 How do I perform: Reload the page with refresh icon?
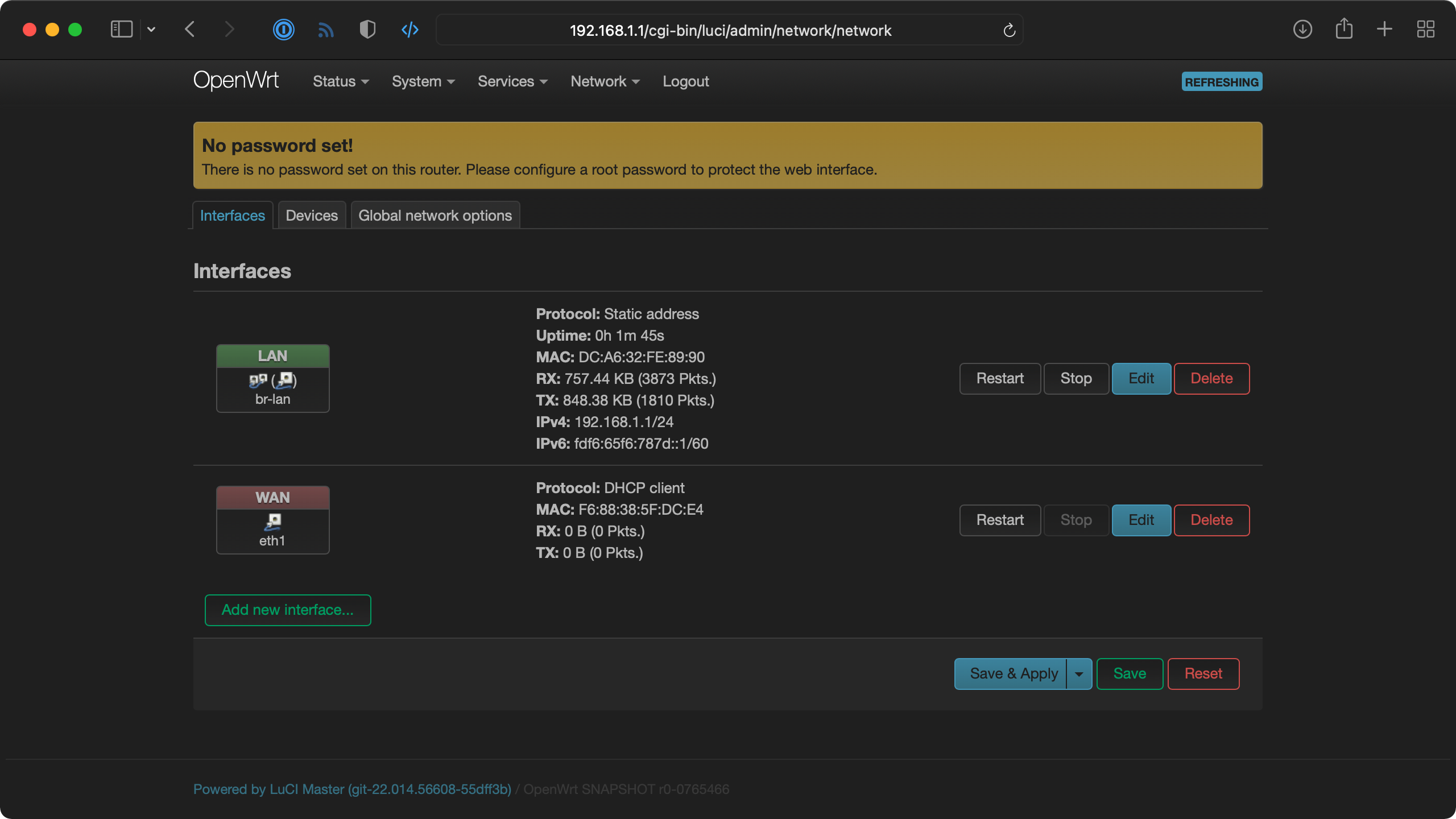point(1010,30)
